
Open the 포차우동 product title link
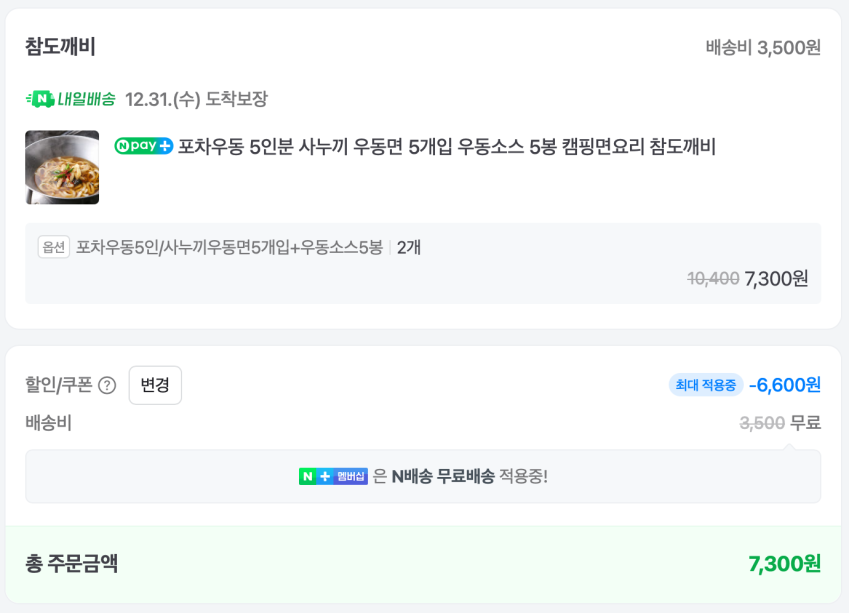(x=446, y=147)
